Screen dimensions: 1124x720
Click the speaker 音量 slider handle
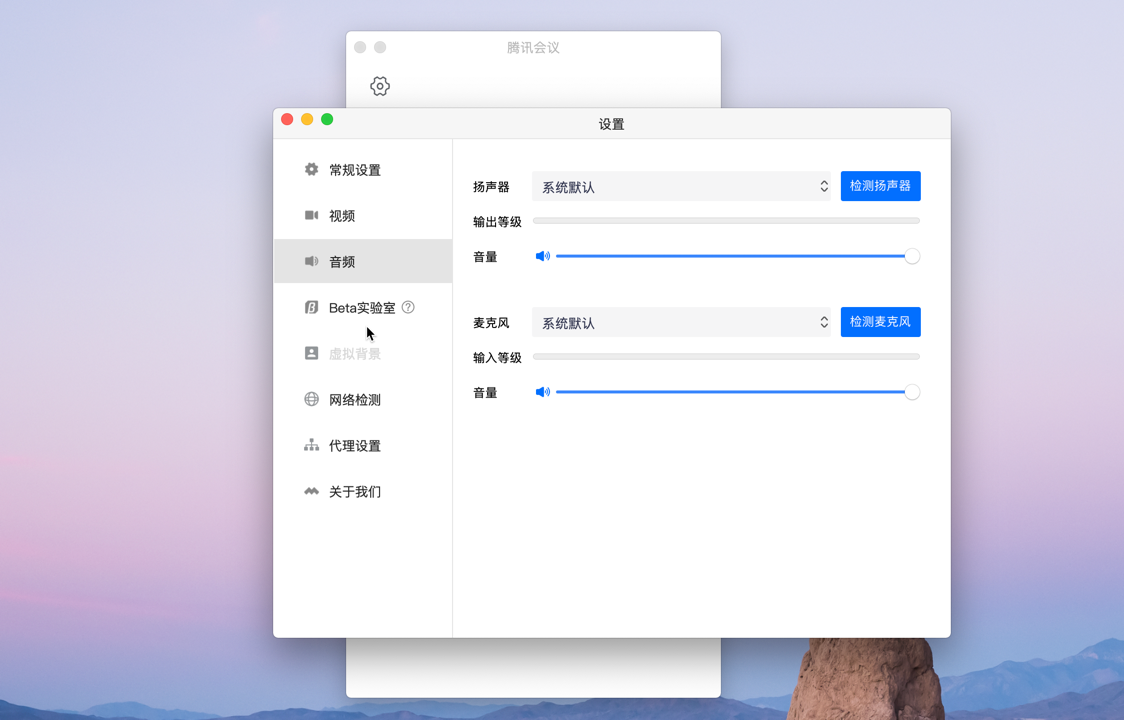912,256
